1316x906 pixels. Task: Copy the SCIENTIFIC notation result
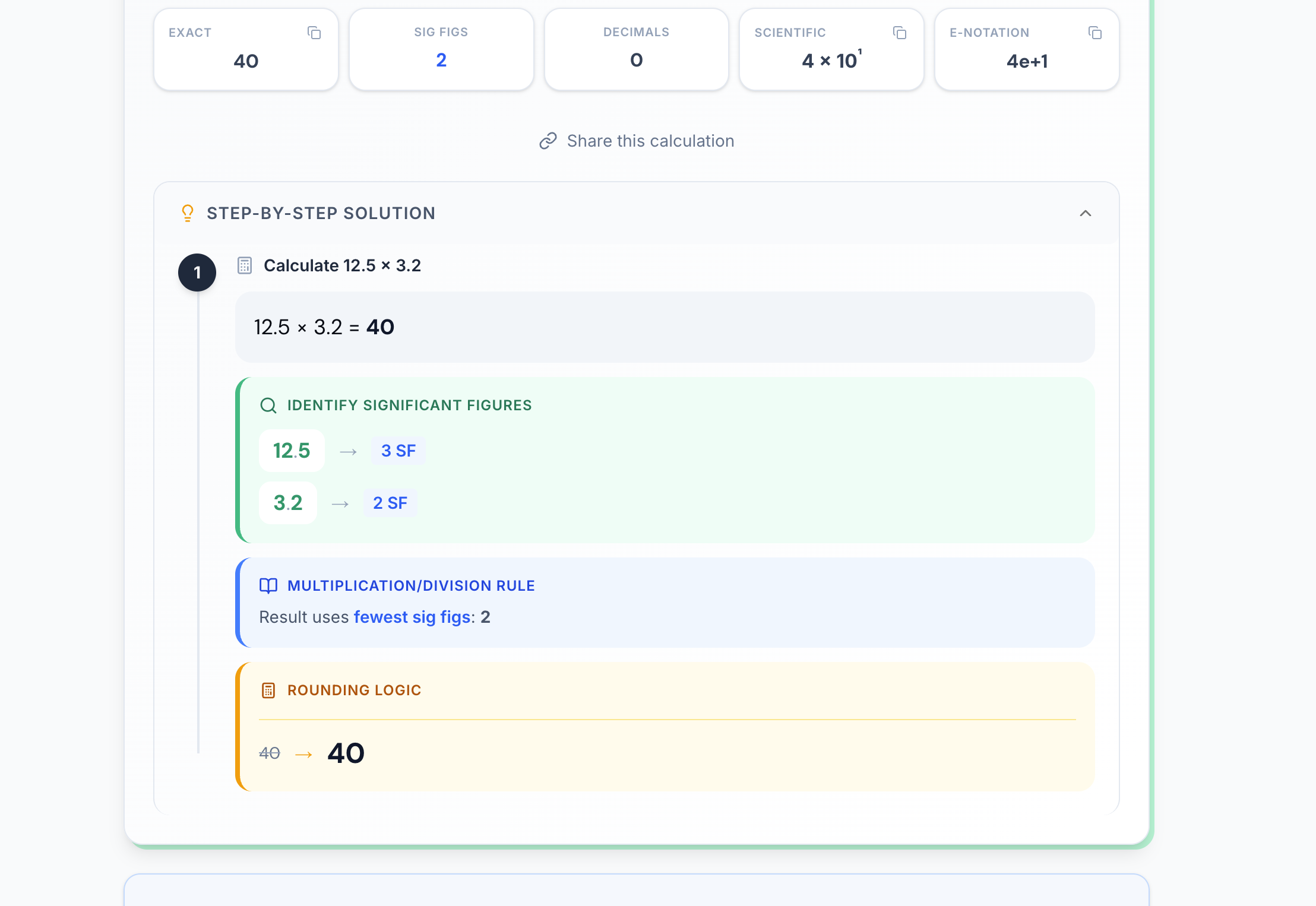[900, 33]
